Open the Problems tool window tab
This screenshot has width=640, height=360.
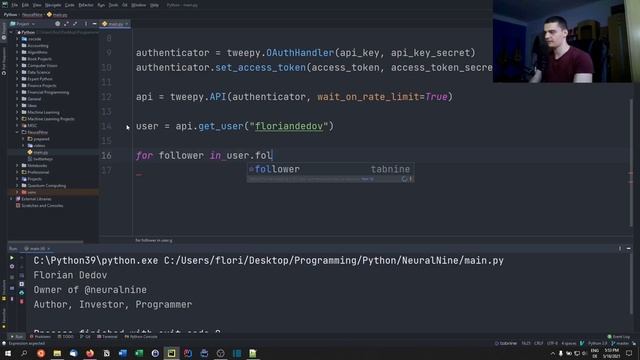[x=40, y=337]
